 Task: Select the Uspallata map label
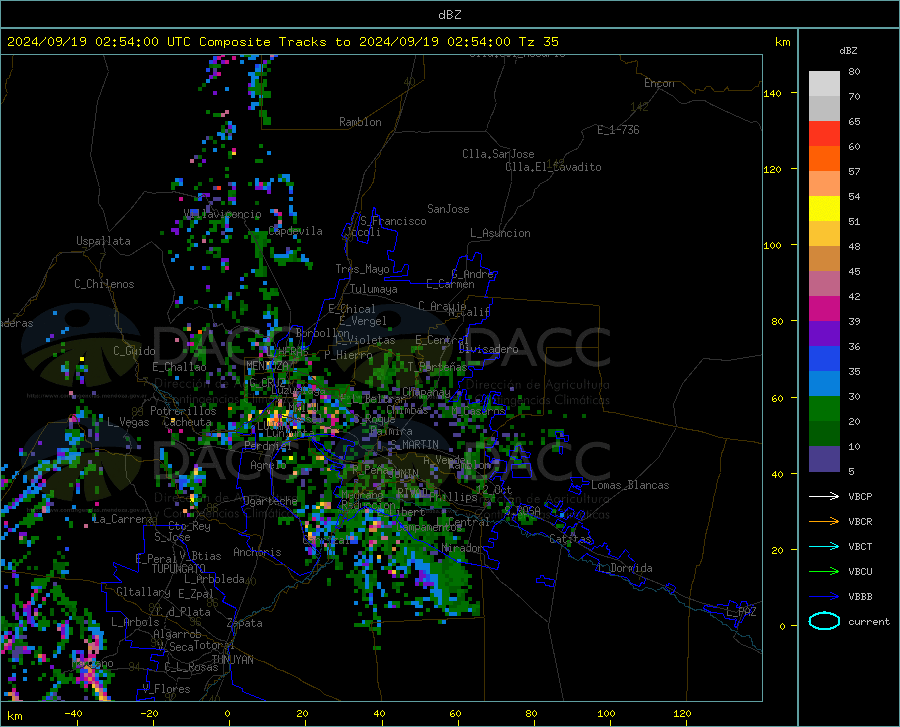[x=103, y=241]
